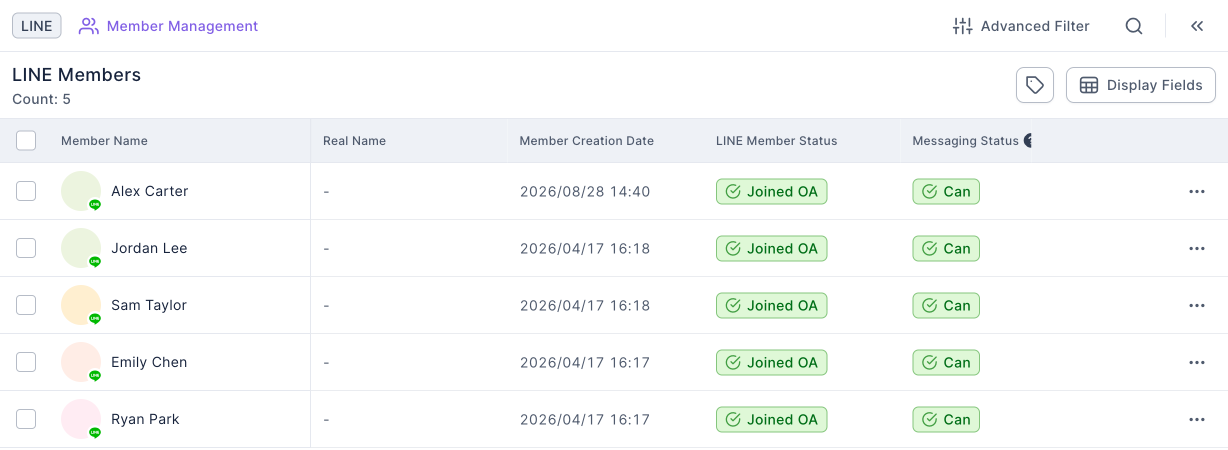Image resolution: width=1228 pixels, height=450 pixels.
Task: Click the Messaging Status column header text
Action: [965, 141]
